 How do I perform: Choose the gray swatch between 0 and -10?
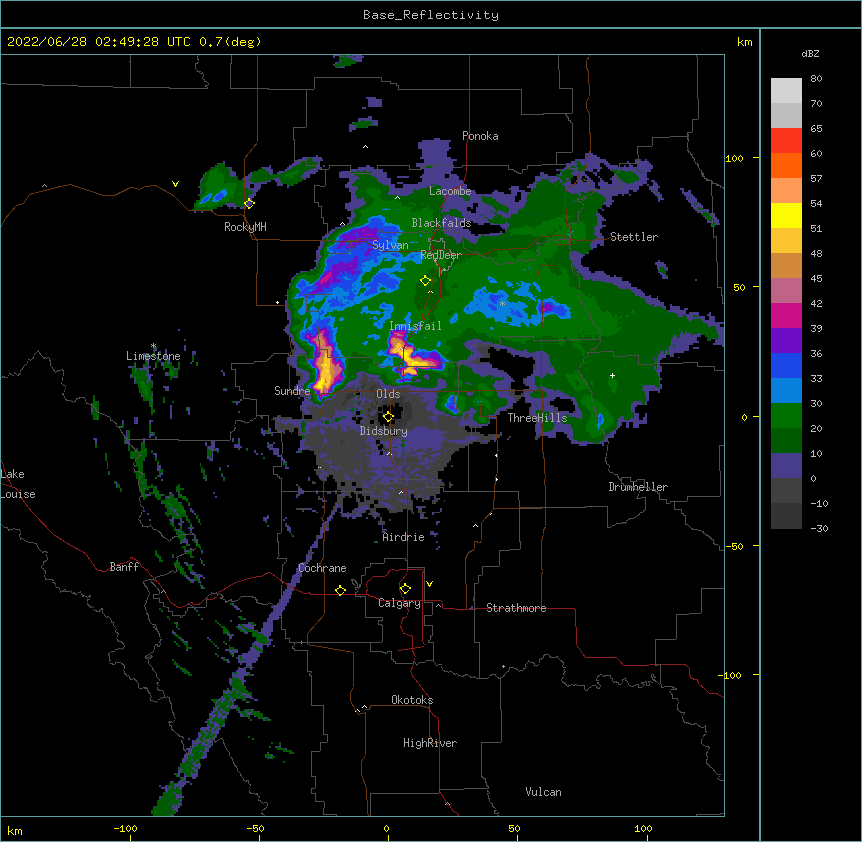tap(786, 491)
